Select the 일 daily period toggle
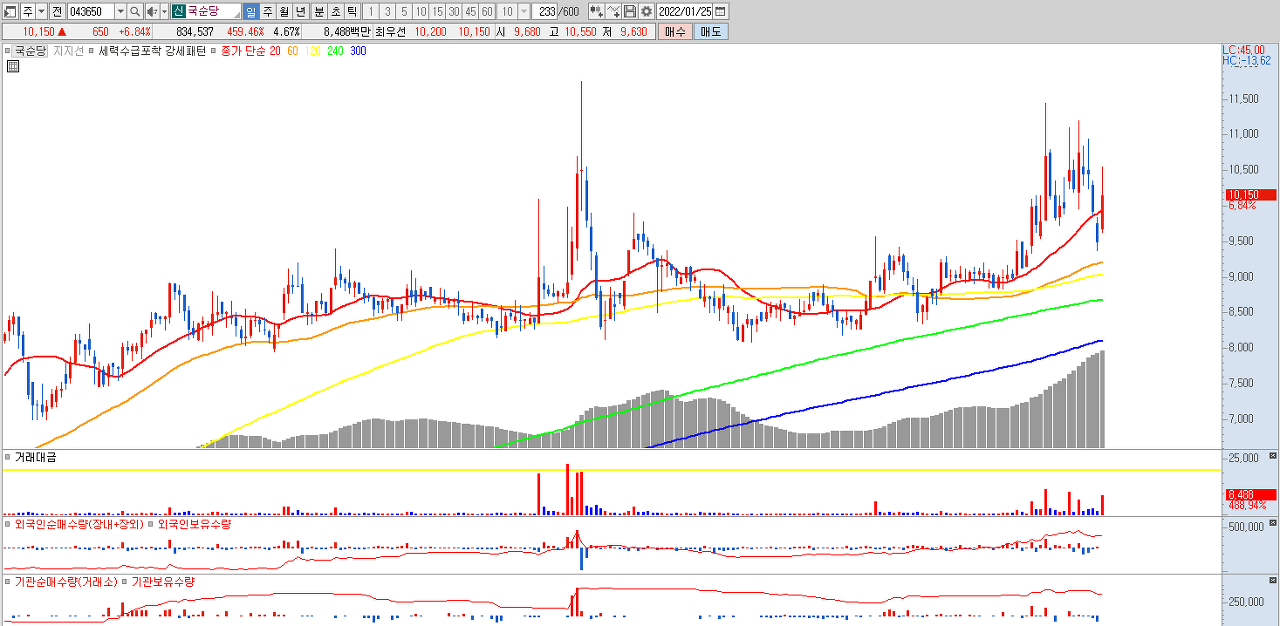 (x=251, y=11)
